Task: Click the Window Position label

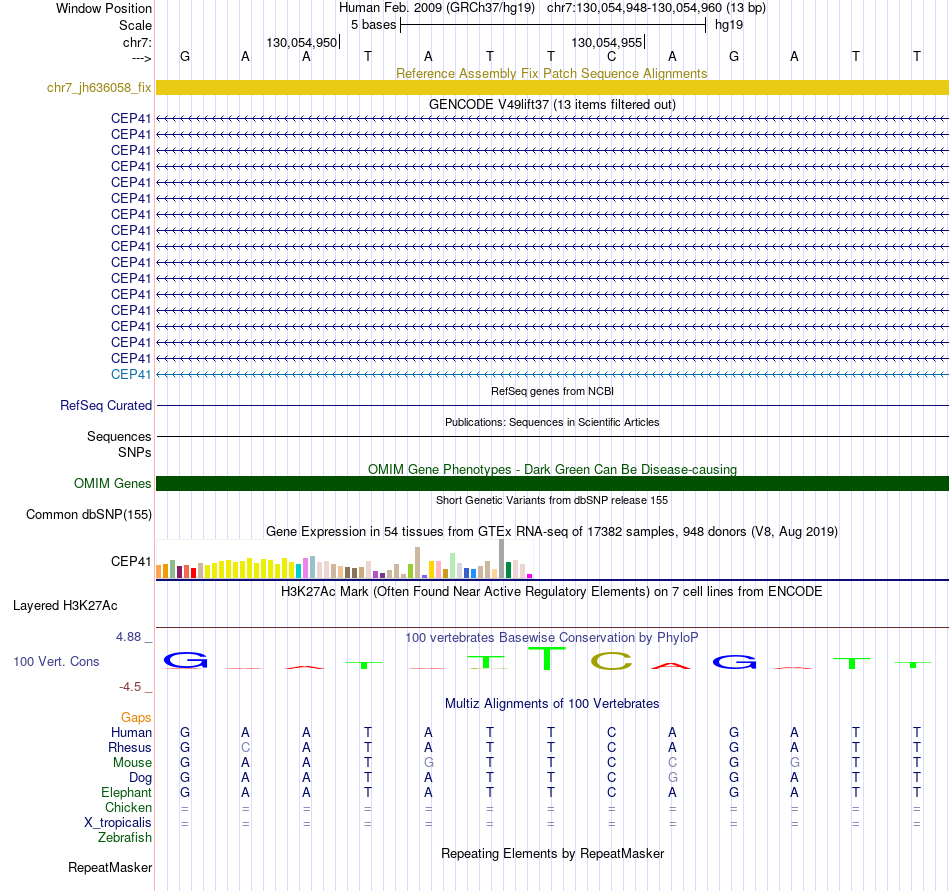Action: pos(104,8)
